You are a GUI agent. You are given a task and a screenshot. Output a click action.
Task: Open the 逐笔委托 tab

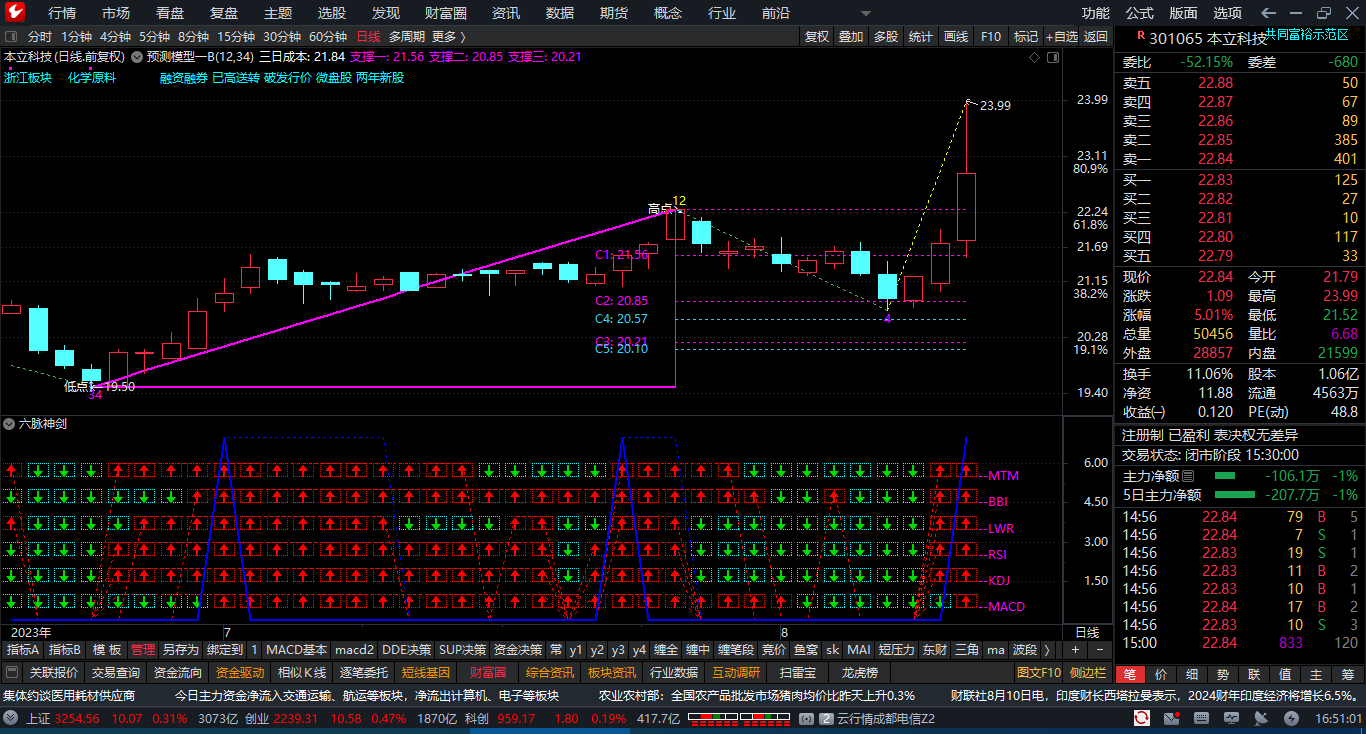[363, 672]
